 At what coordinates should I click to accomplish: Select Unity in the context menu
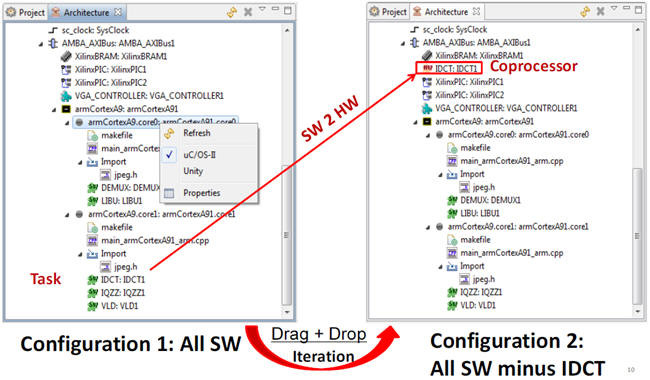(x=193, y=171)
